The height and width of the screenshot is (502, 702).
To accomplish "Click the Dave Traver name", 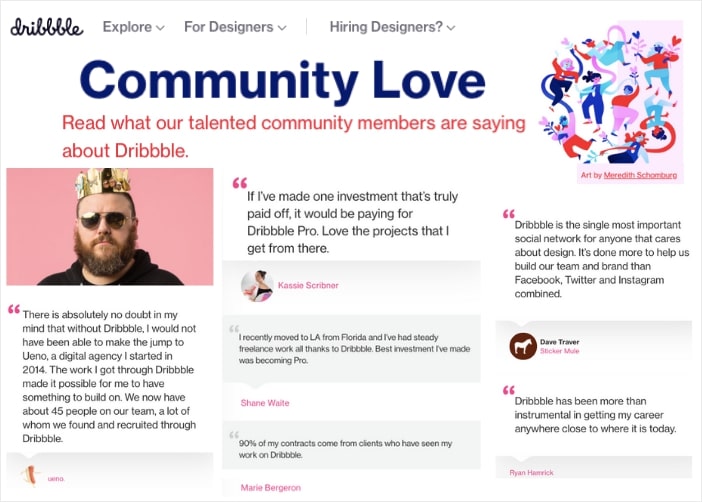I will coord(560,342).
